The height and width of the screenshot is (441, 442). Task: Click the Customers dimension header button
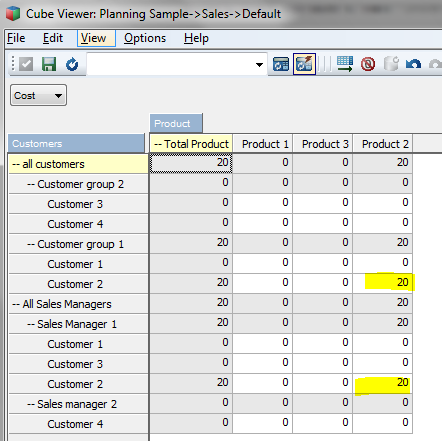click(x=76, y=143)
